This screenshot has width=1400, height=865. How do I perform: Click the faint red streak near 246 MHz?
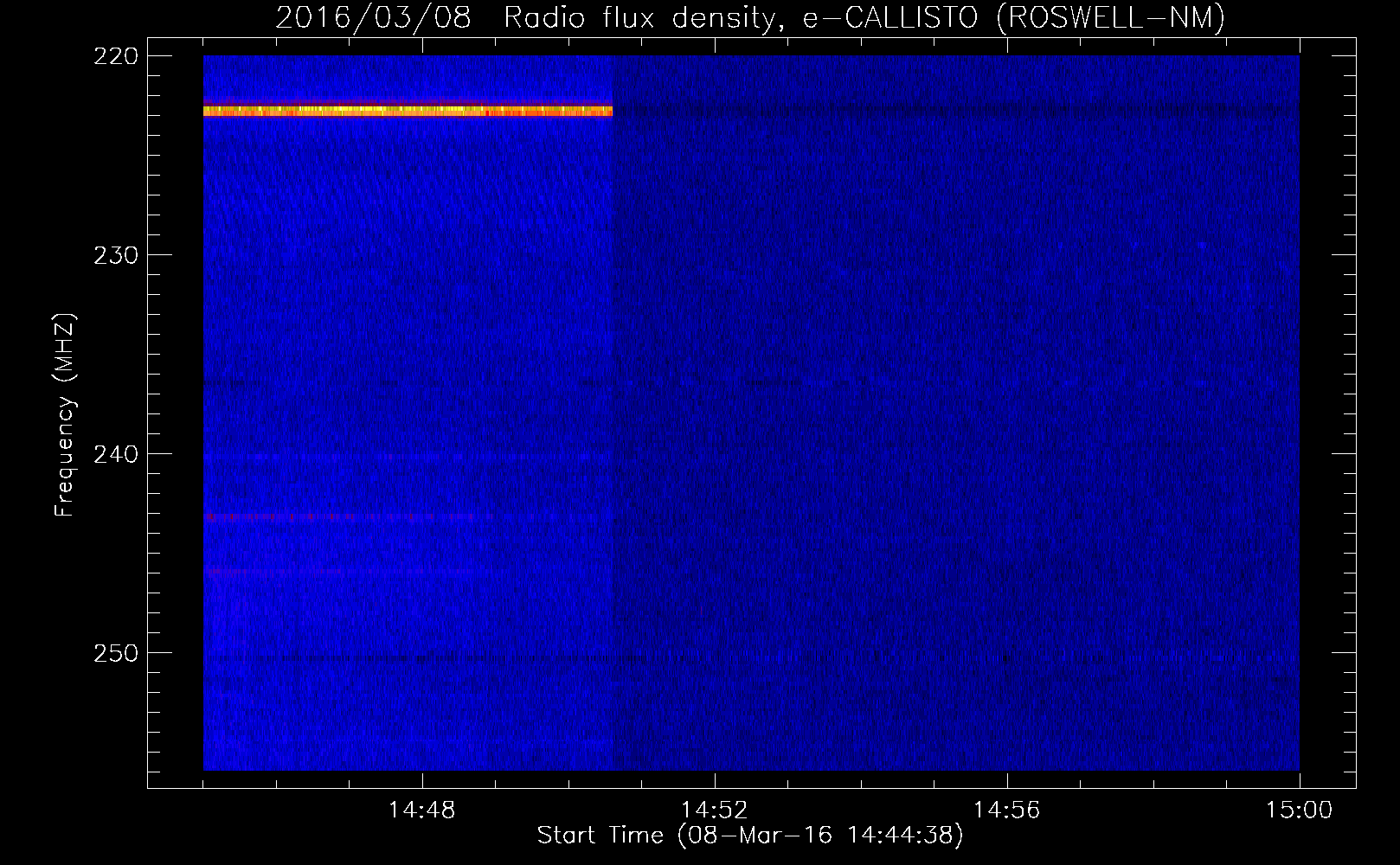[x=337, y=572]
